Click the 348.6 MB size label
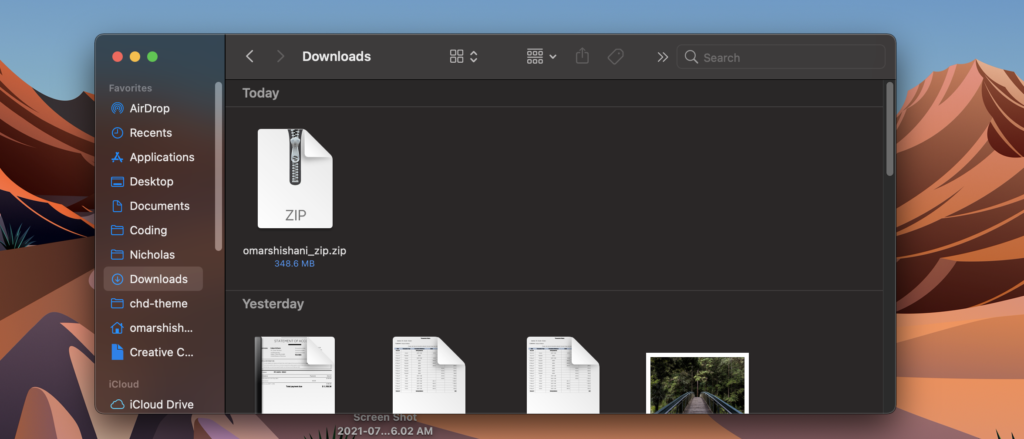The image size is (1024, 439). coord(295,264)
